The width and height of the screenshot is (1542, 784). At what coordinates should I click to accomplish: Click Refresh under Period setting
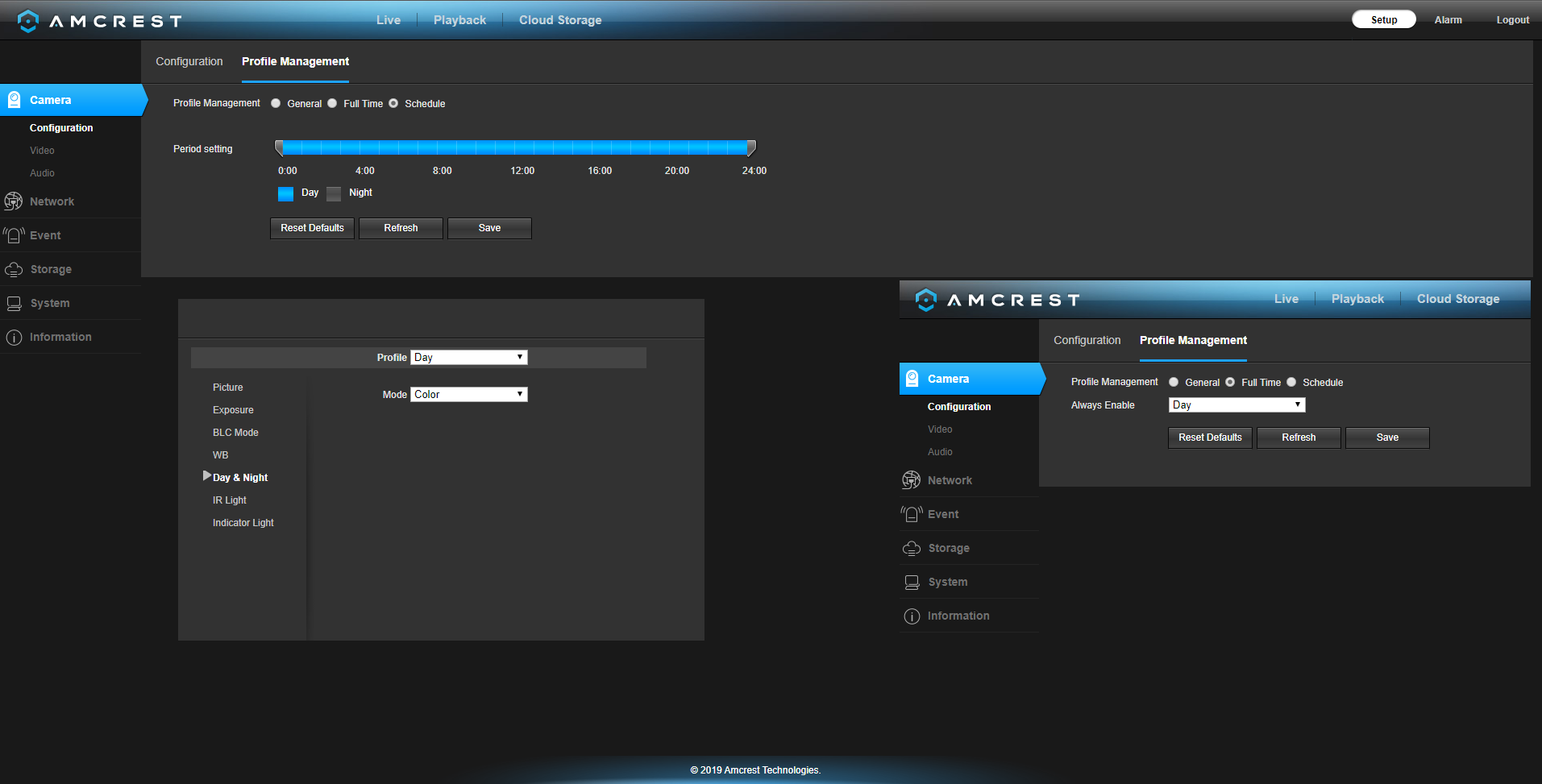tap(401, 228)
